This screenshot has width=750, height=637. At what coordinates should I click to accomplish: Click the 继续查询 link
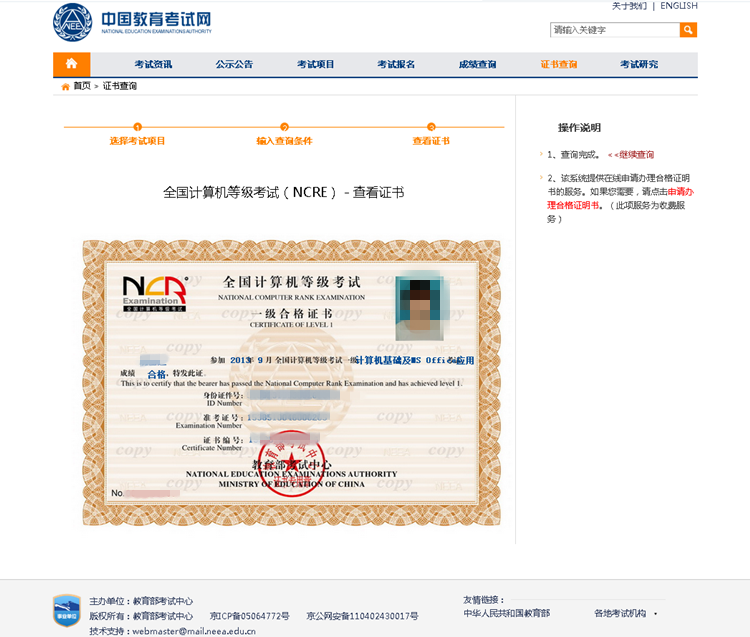pos(636,155)
